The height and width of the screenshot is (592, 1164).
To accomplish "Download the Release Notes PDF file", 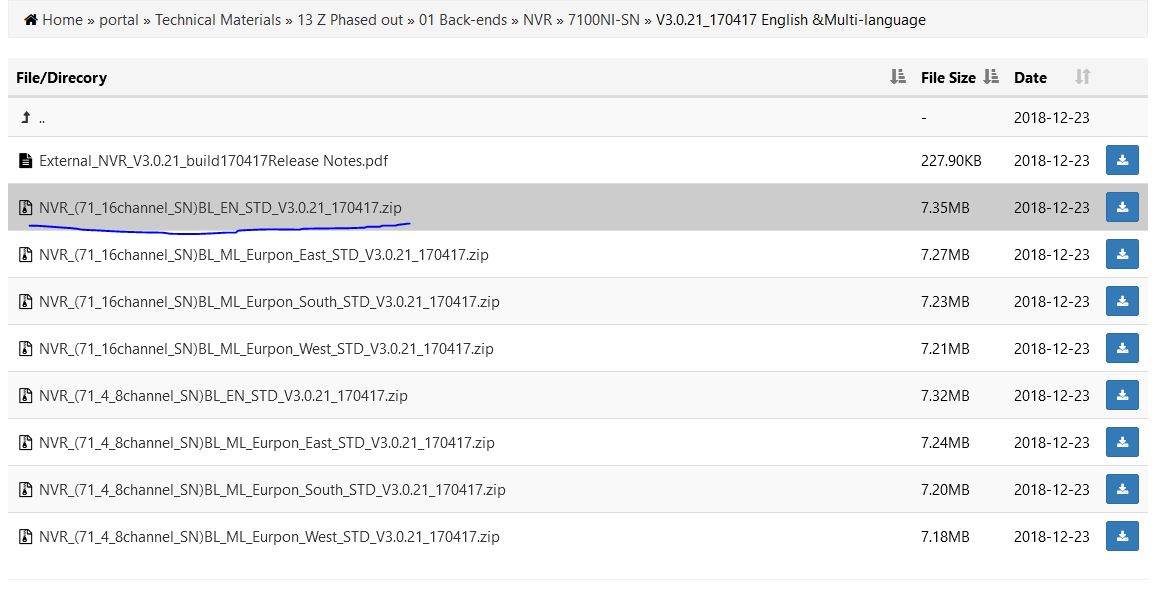I will [1122, 160].
